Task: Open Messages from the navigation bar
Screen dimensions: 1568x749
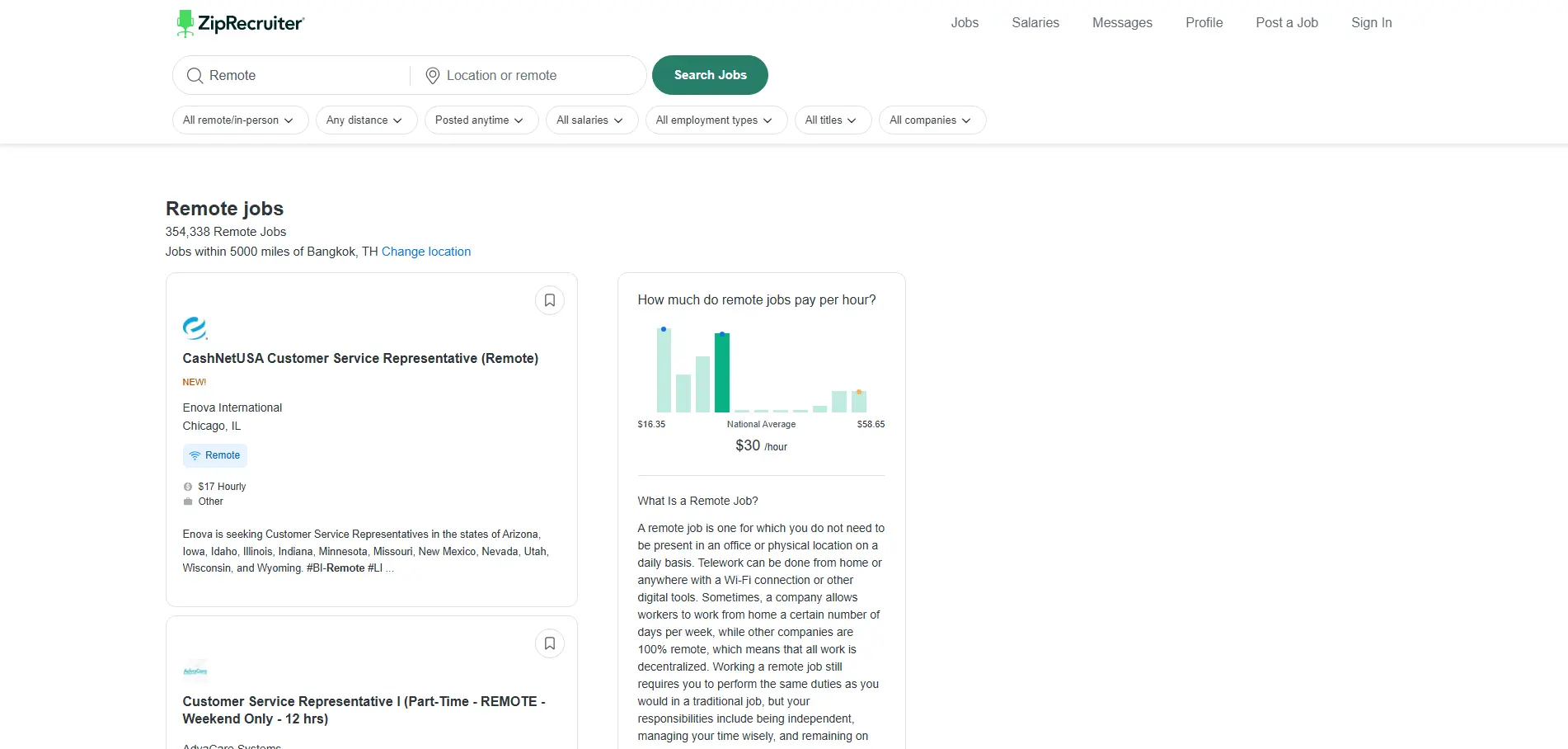Action: click(1122, 23)
